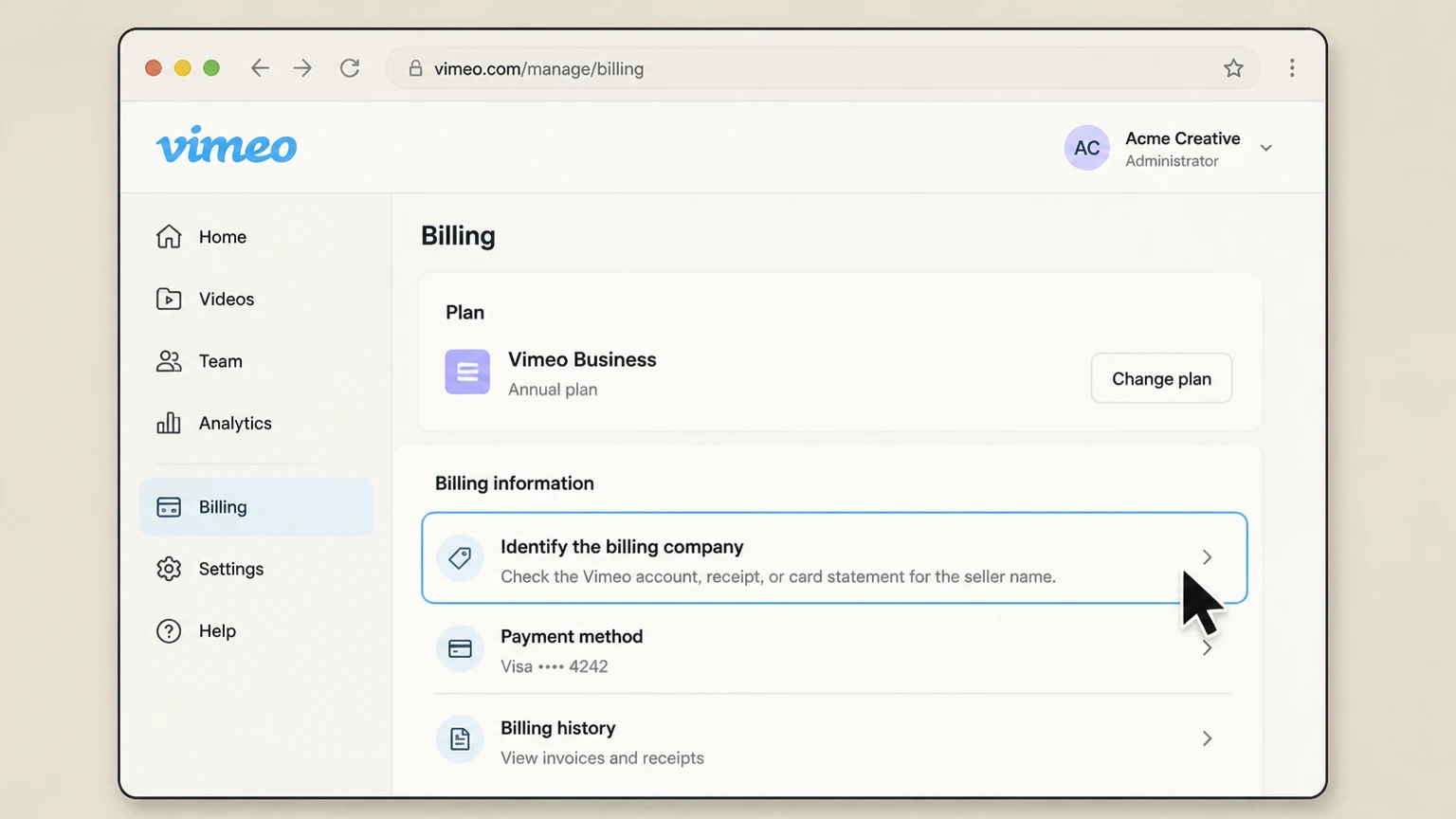Open Identify the billing company row
The image size is (1456, 819).
point(834,558)
